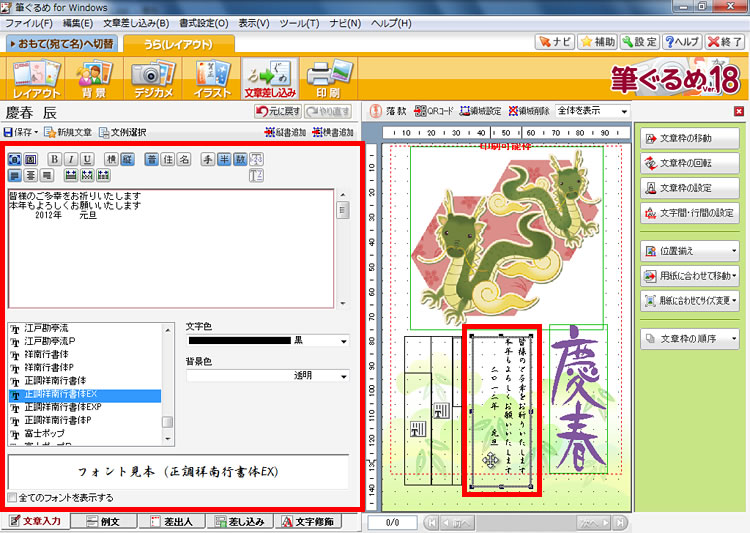Screen dimensions: 750x533
Task: Select the 住 address mode button
Action: click(168, 159)
